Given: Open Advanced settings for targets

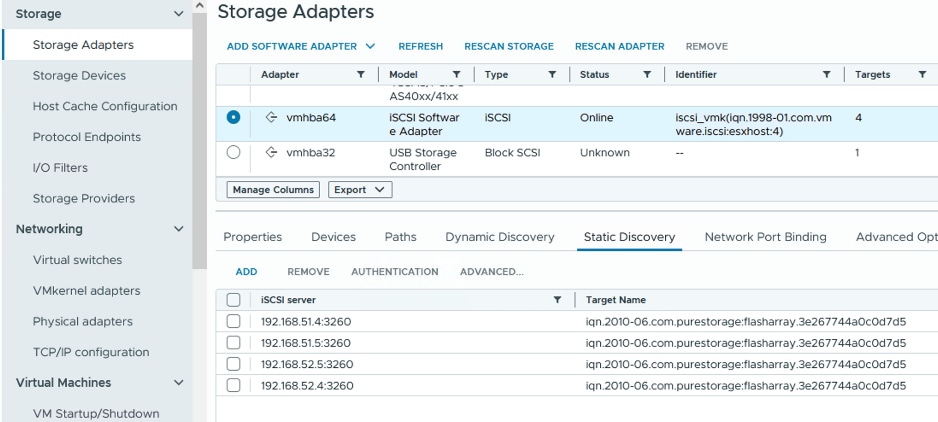Looking at the screenshot, I should tap(492, 272).
